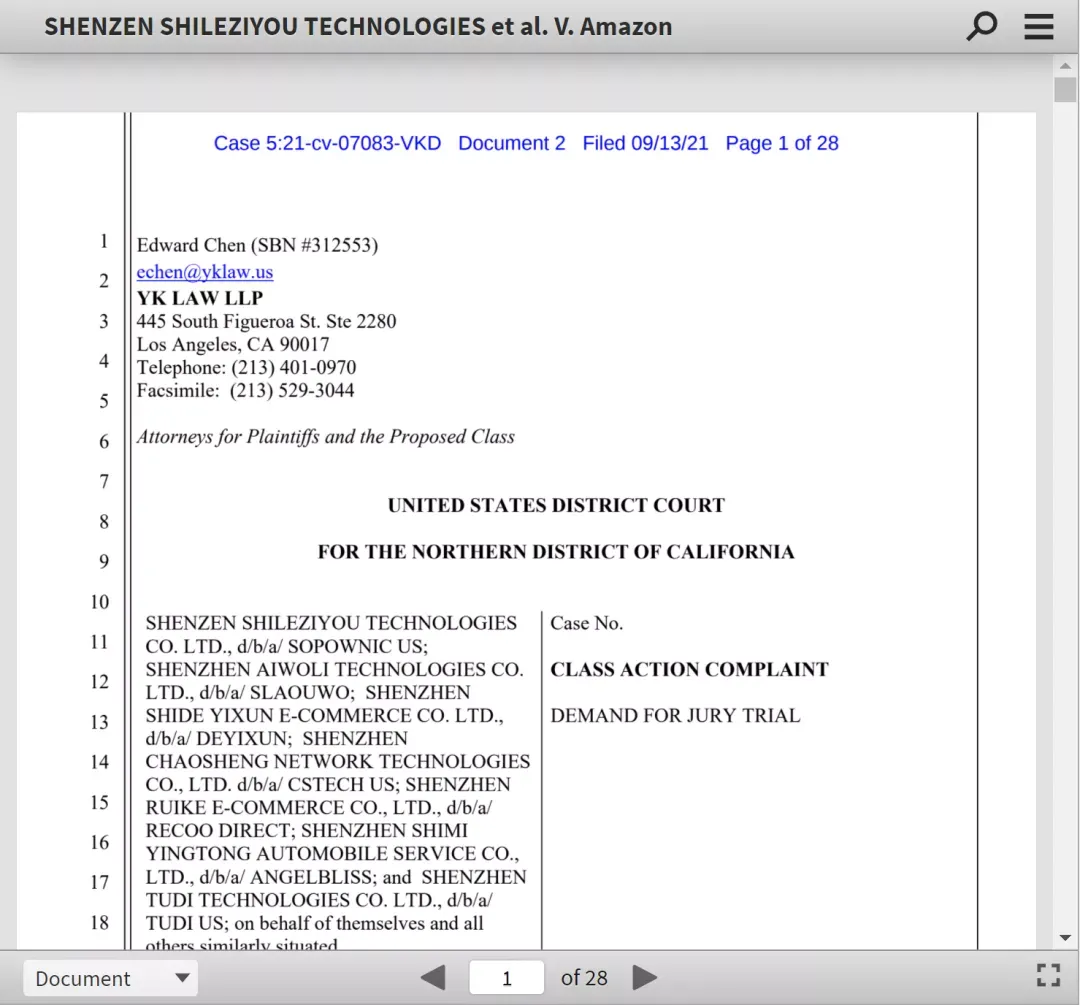Click the 'CLASS ACTION COMPLAINT' heading

click(689, 670)
